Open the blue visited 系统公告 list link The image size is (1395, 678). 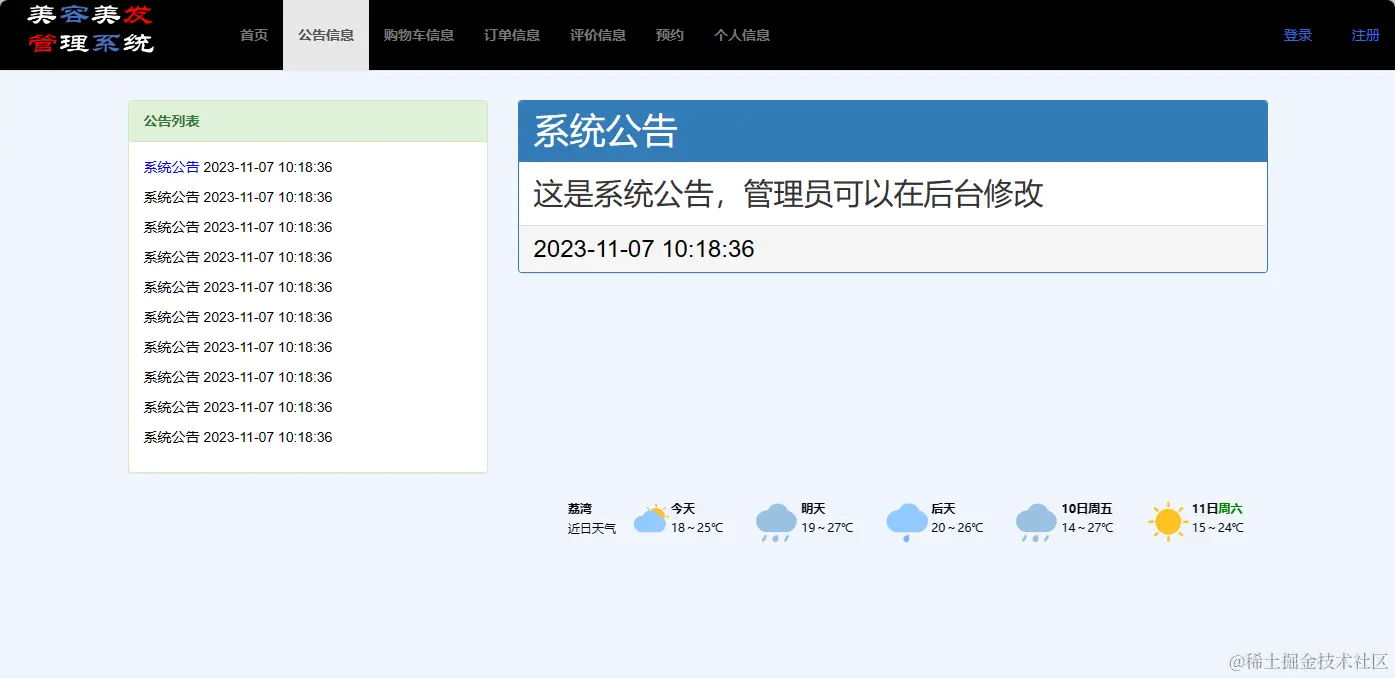[x=171, y=167]
